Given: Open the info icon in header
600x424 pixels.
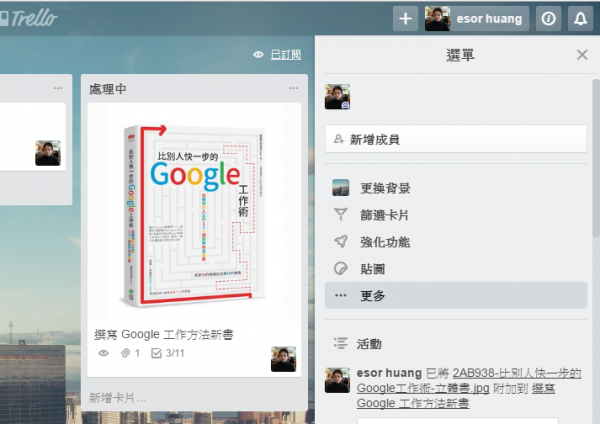Looking at the screenshot, I should coord(548,18).
